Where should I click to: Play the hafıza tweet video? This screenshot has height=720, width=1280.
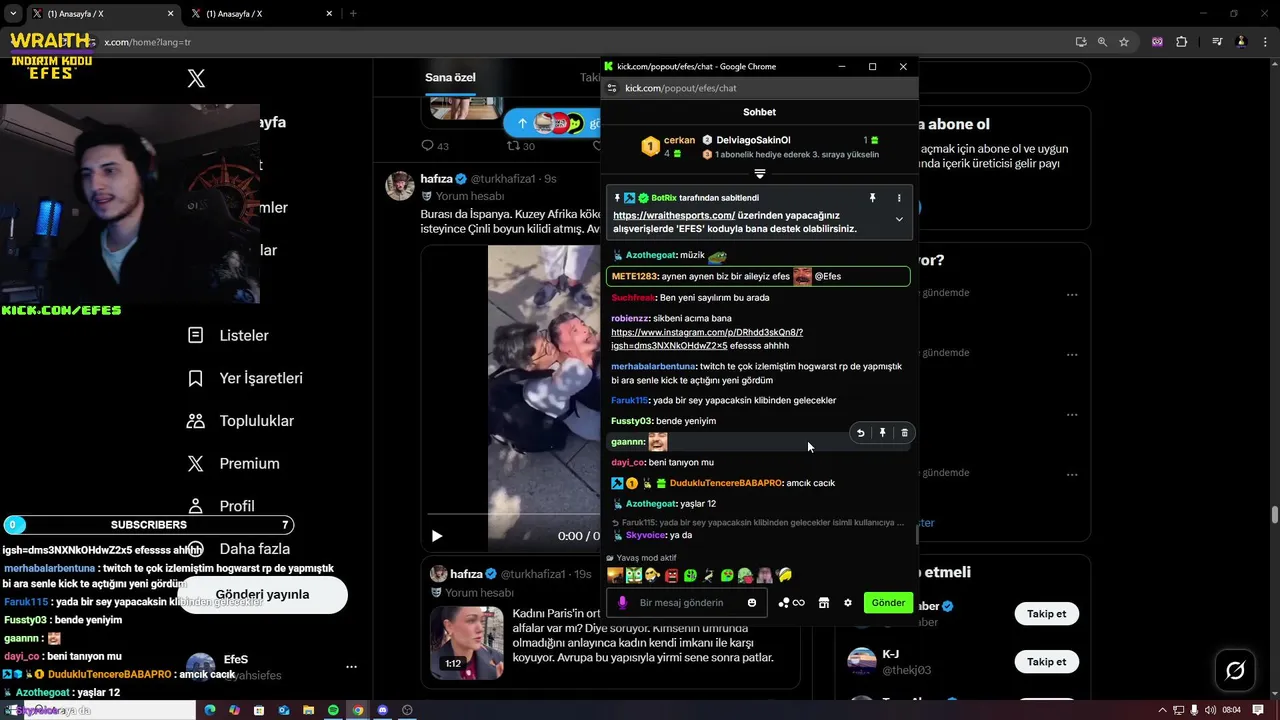coord(436,536)
